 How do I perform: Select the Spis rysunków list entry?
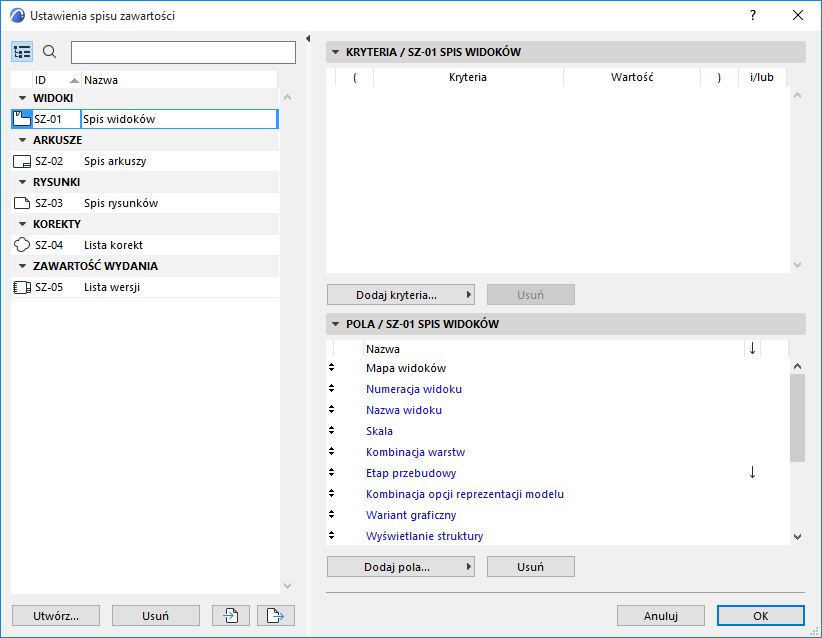coord(121,203)
